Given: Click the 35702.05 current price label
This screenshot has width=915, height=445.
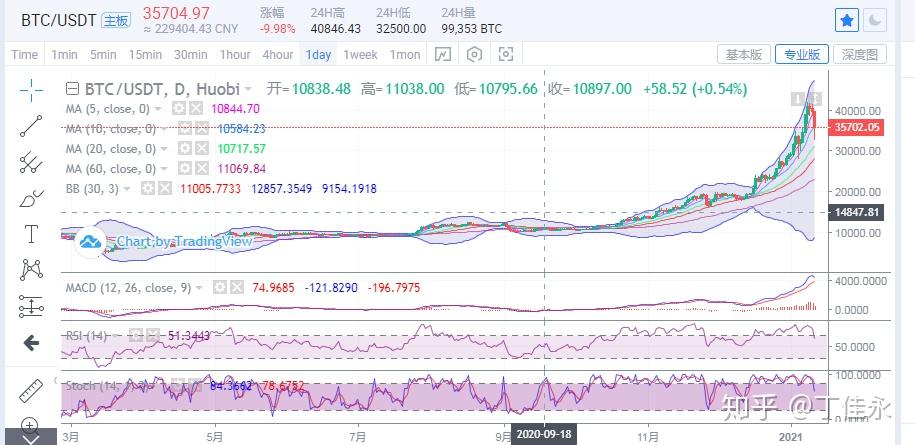Looking at the screenshot, I should [x=857, y=127].
